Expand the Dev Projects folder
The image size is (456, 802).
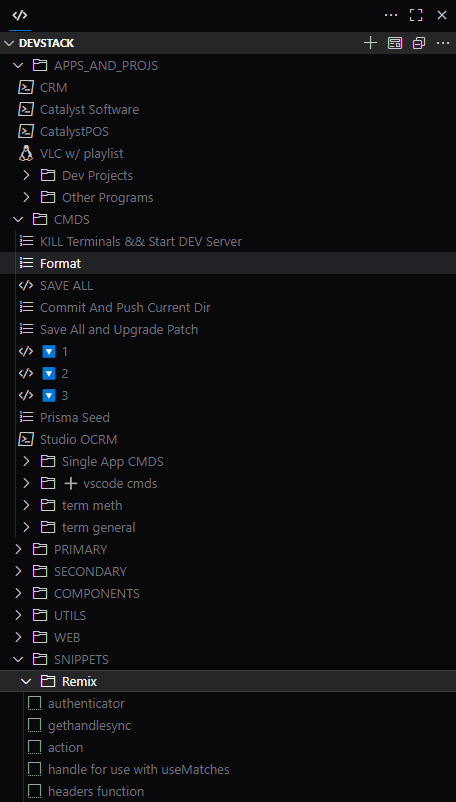click(27, 175)
